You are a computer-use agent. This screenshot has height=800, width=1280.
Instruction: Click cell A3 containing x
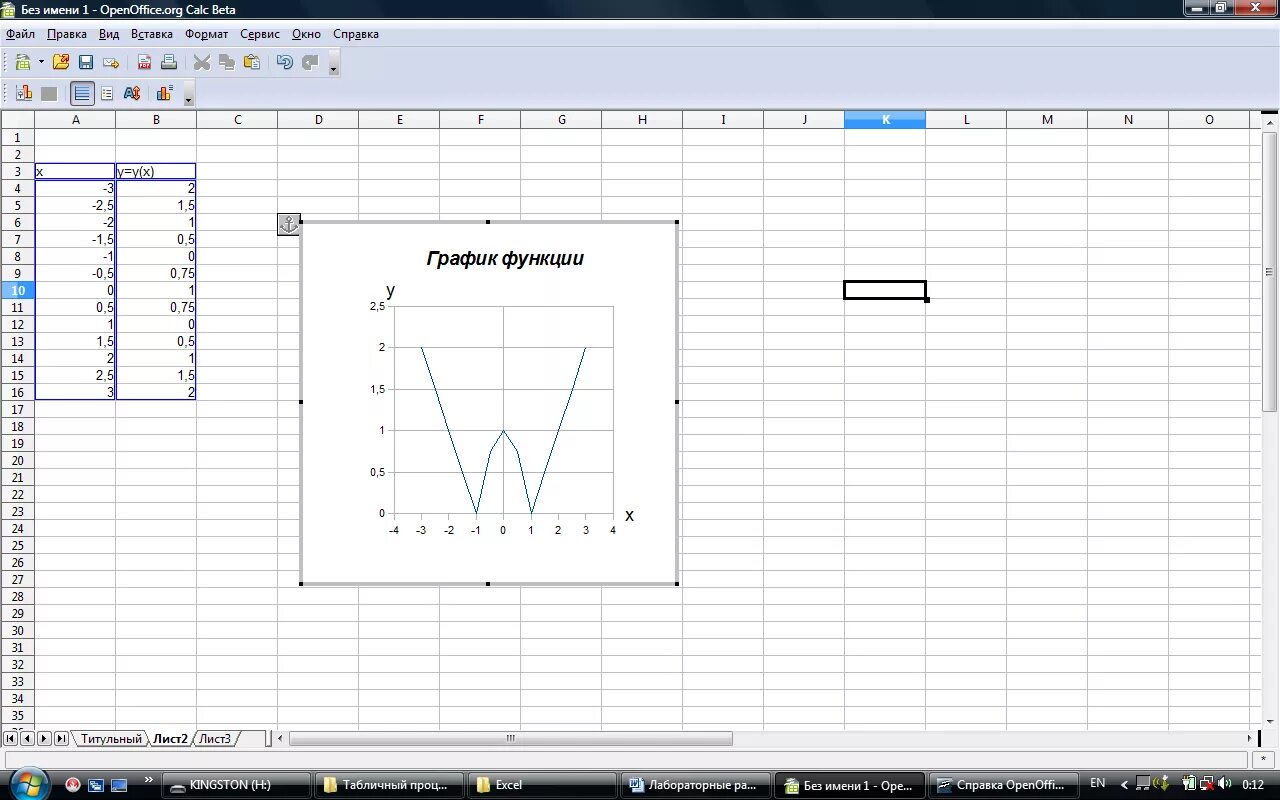pyautogui.click(x=75, y=171)
